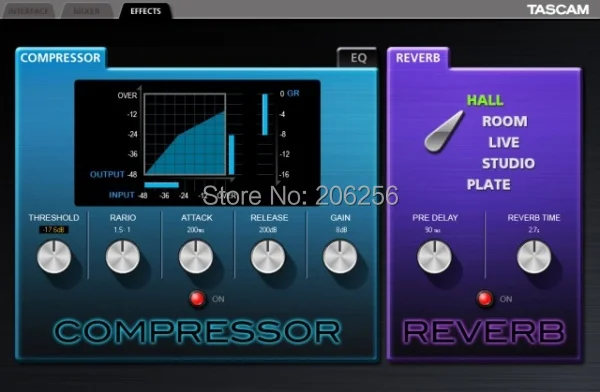Click the REVERB TIME knob
Screen dimensions: 600x392
tap(534, 256)
